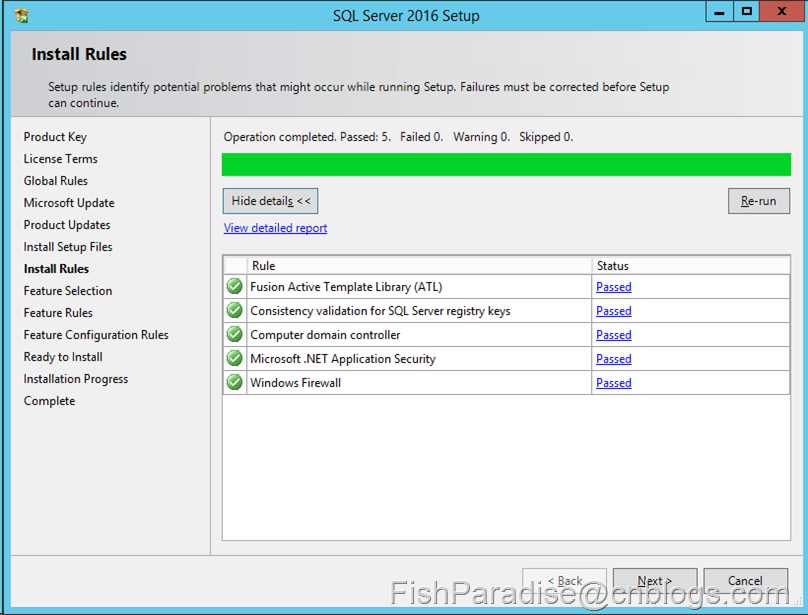Click green check icon for Microsoft .NET Application Security

coord(234,358)
